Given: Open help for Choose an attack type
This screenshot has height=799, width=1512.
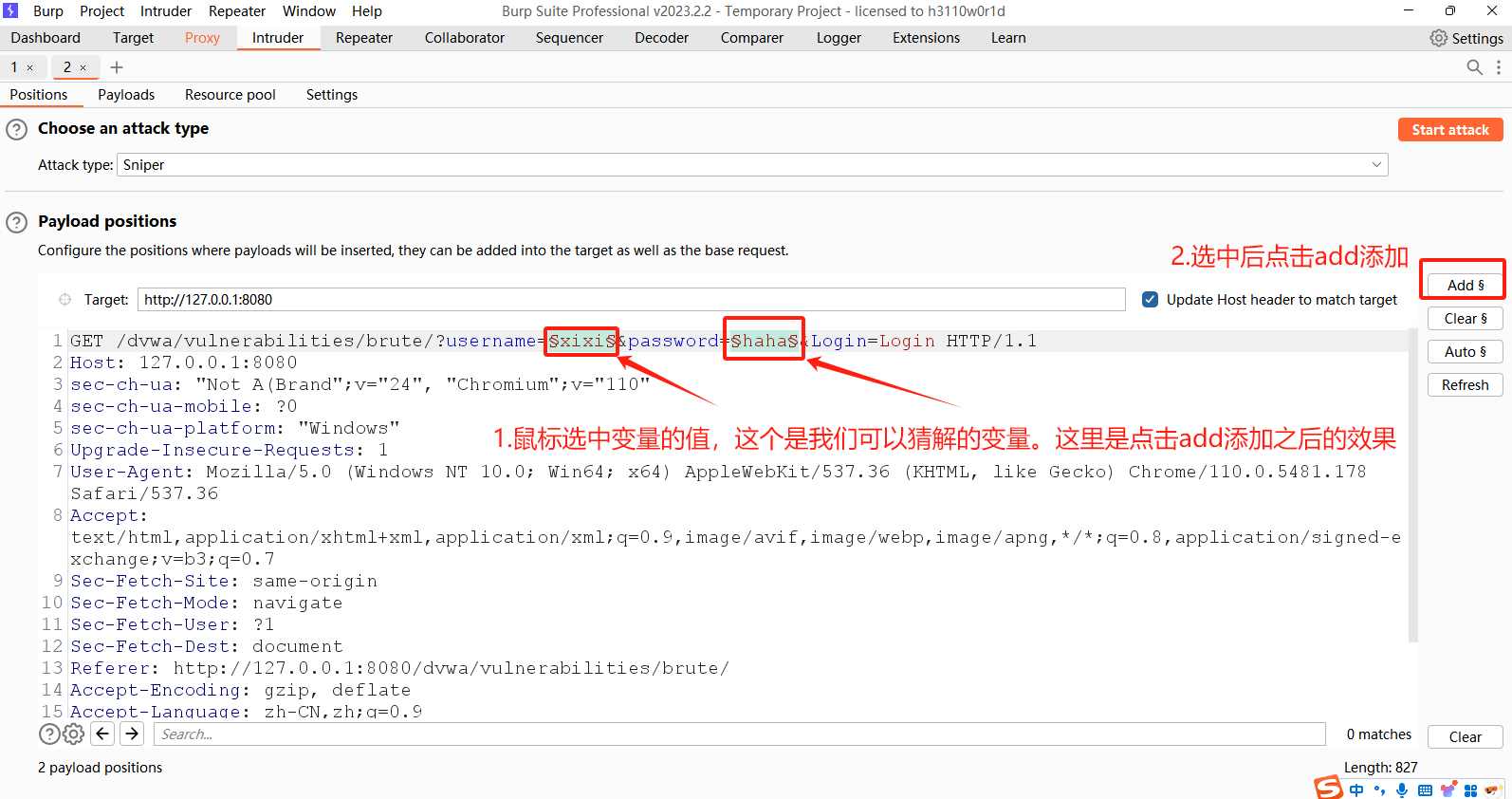Looking at the screenshot, I should tap(17, 129).
